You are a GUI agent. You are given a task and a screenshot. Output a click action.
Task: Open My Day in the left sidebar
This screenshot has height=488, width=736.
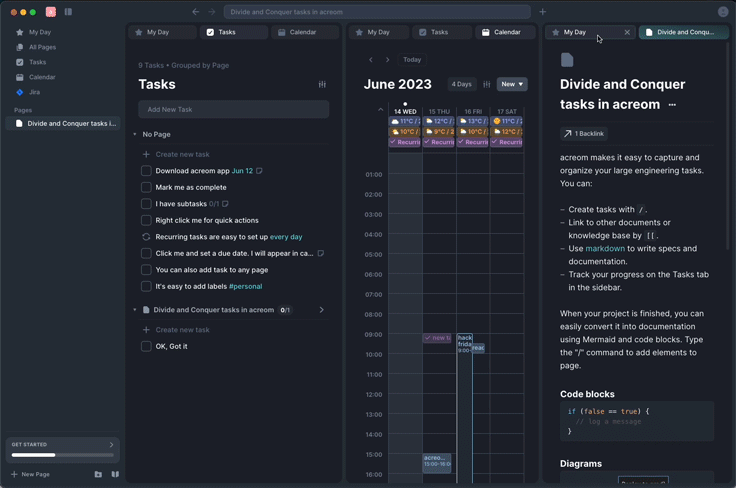40,32
